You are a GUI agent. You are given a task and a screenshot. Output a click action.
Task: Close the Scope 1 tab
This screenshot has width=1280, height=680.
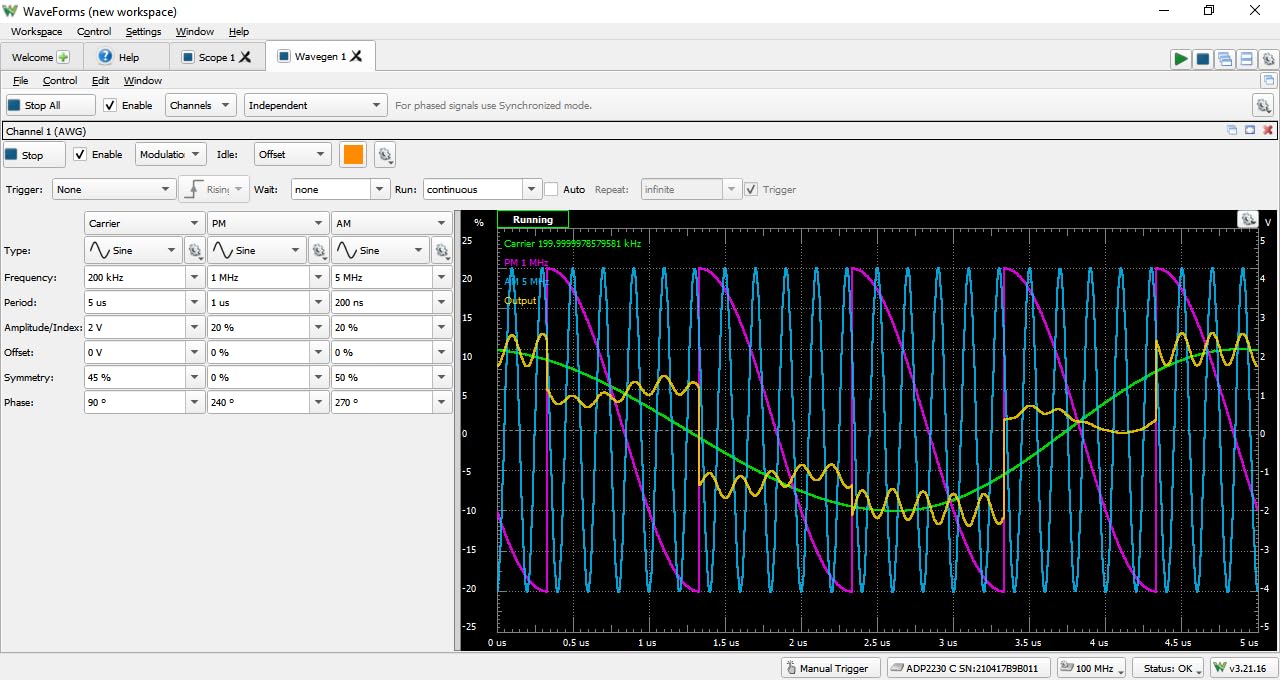245,57
